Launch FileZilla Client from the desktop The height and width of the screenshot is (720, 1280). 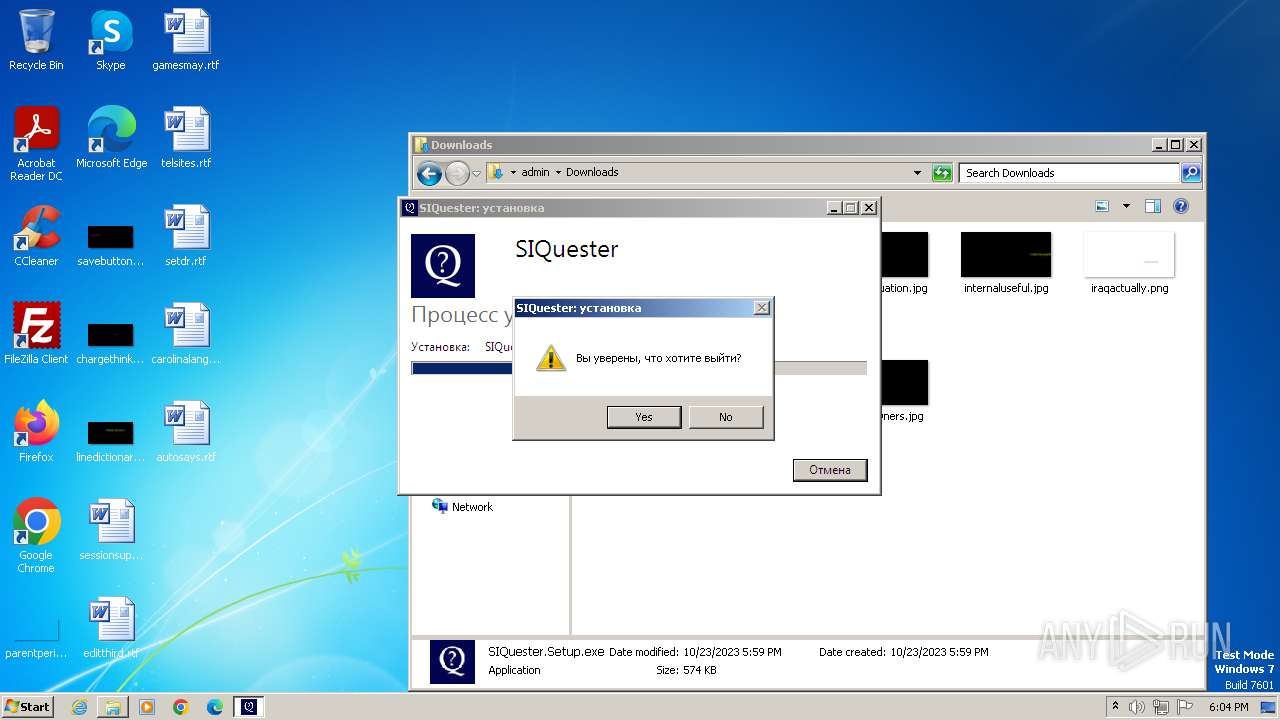[36, 334]
